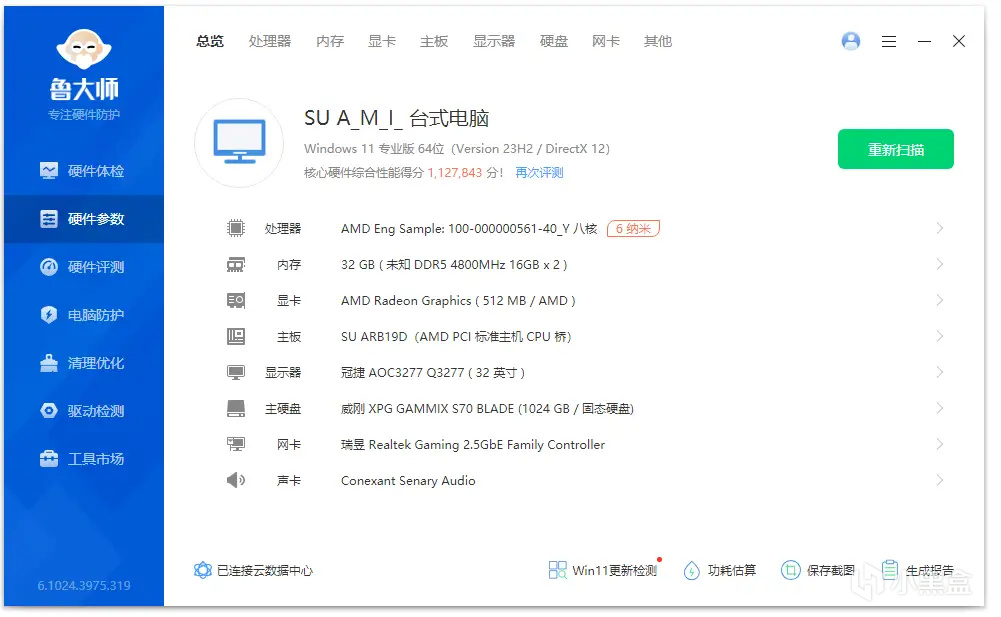Click the user account avatar icon
This screenshot has height=617, width=1001.
point(850,41)
